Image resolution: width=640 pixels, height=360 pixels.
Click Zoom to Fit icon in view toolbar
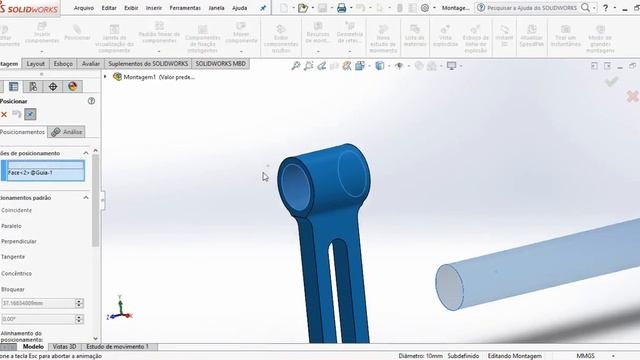(x=296, y=66)
